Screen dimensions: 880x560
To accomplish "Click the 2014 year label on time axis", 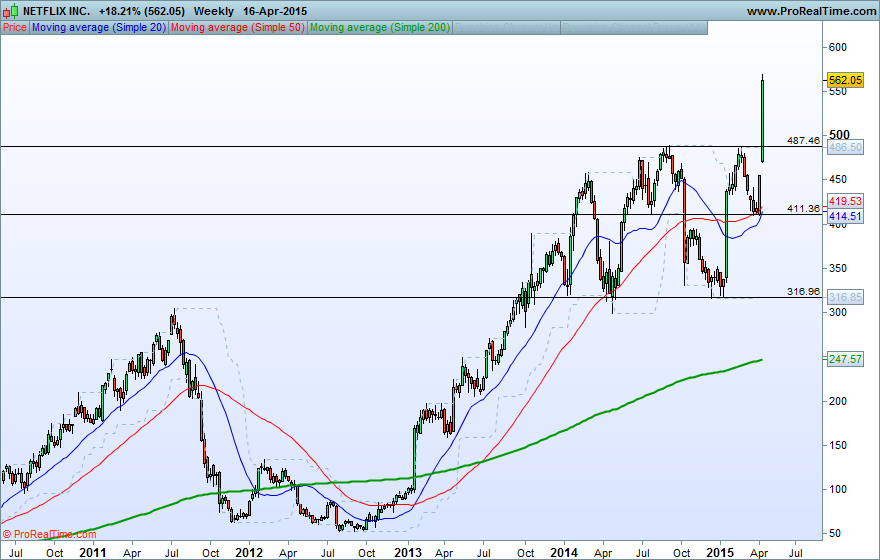I will pos(564,552).
